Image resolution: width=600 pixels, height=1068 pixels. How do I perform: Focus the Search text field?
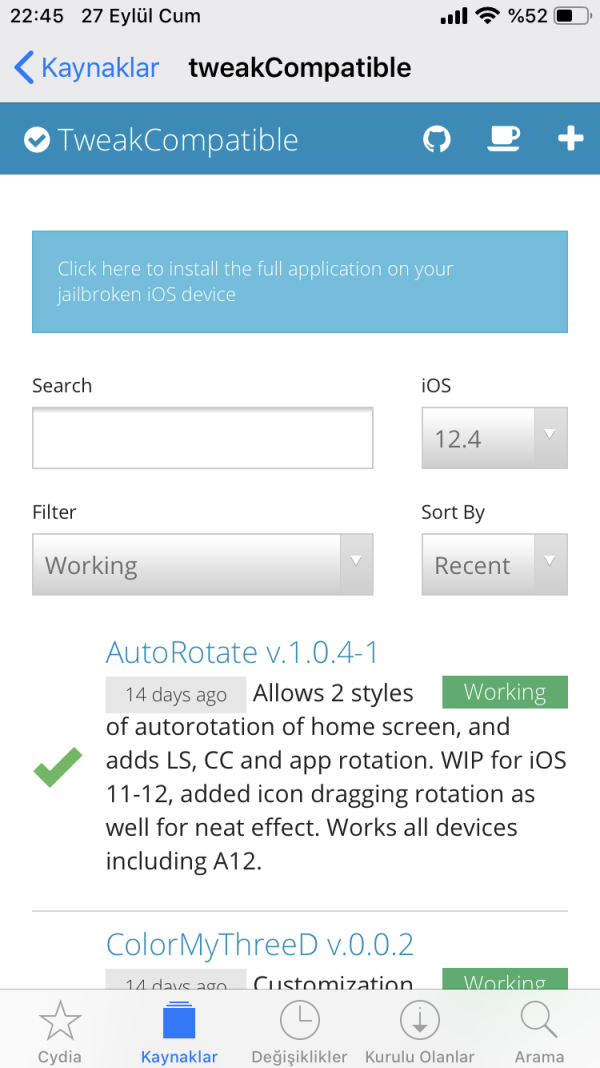tap(202, 438)
